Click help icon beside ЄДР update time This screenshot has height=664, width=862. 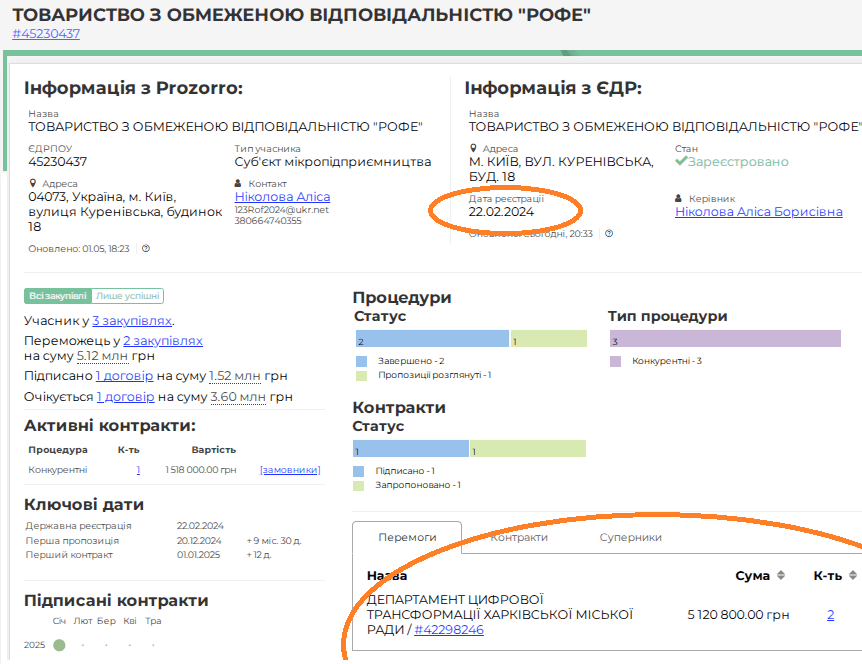(609, 234)
